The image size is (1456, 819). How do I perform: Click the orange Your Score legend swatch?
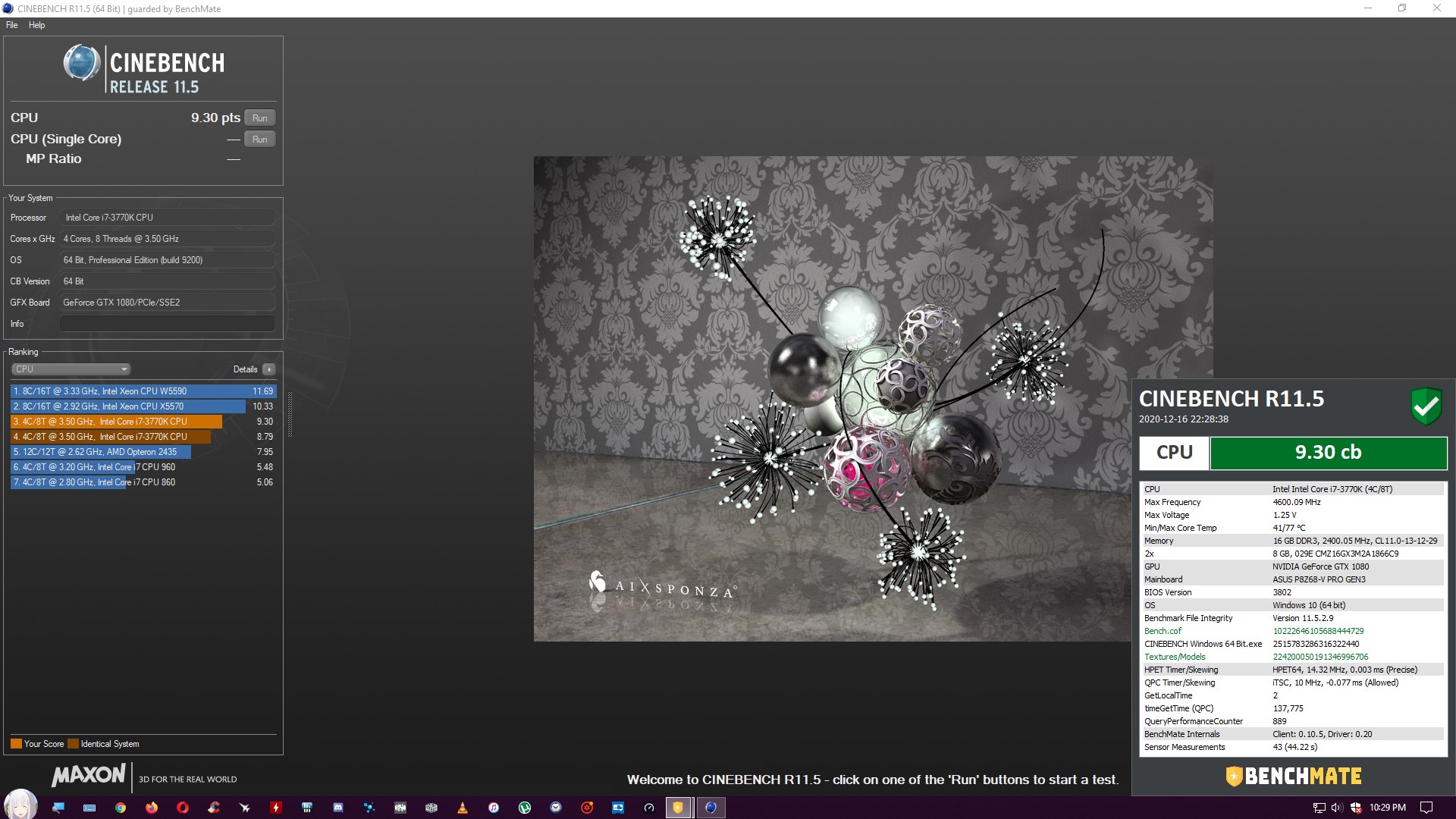(x=16, y=744)
